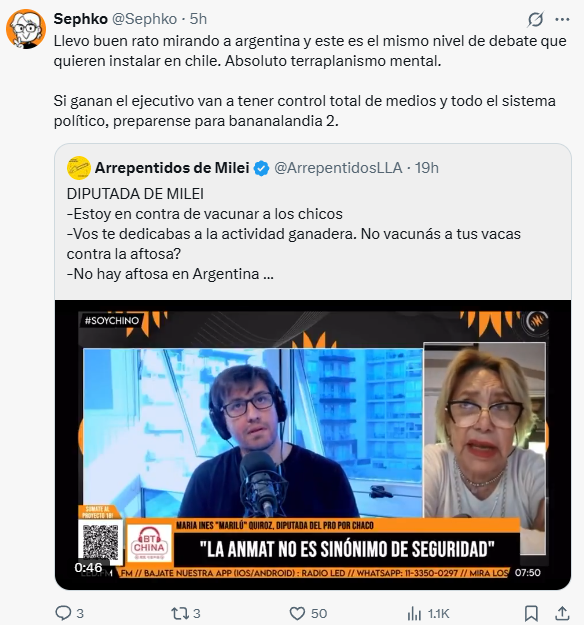Click the reply comment icon
Viewport: 584px width, 625px height.
point(63,613)
